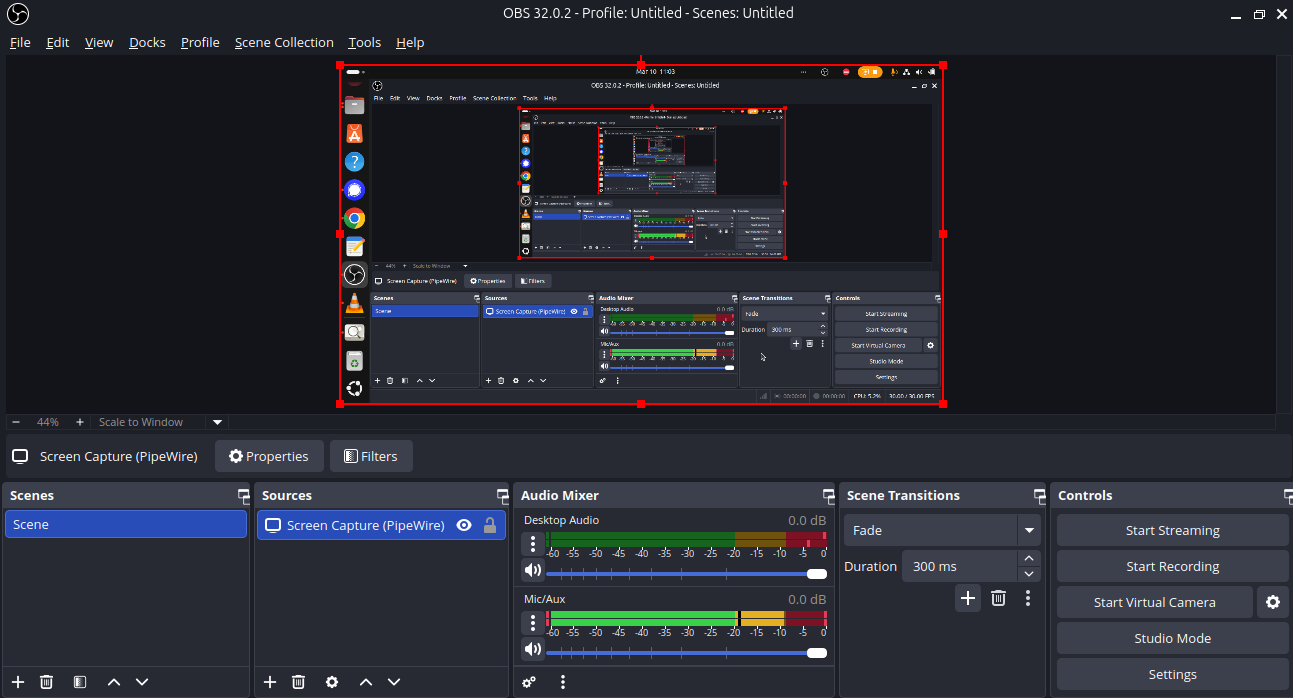The height and width of the screenshot is (698, 1293).
Task: Mute the Desktop Audio speaker
Action: click(x=533, y=571)
